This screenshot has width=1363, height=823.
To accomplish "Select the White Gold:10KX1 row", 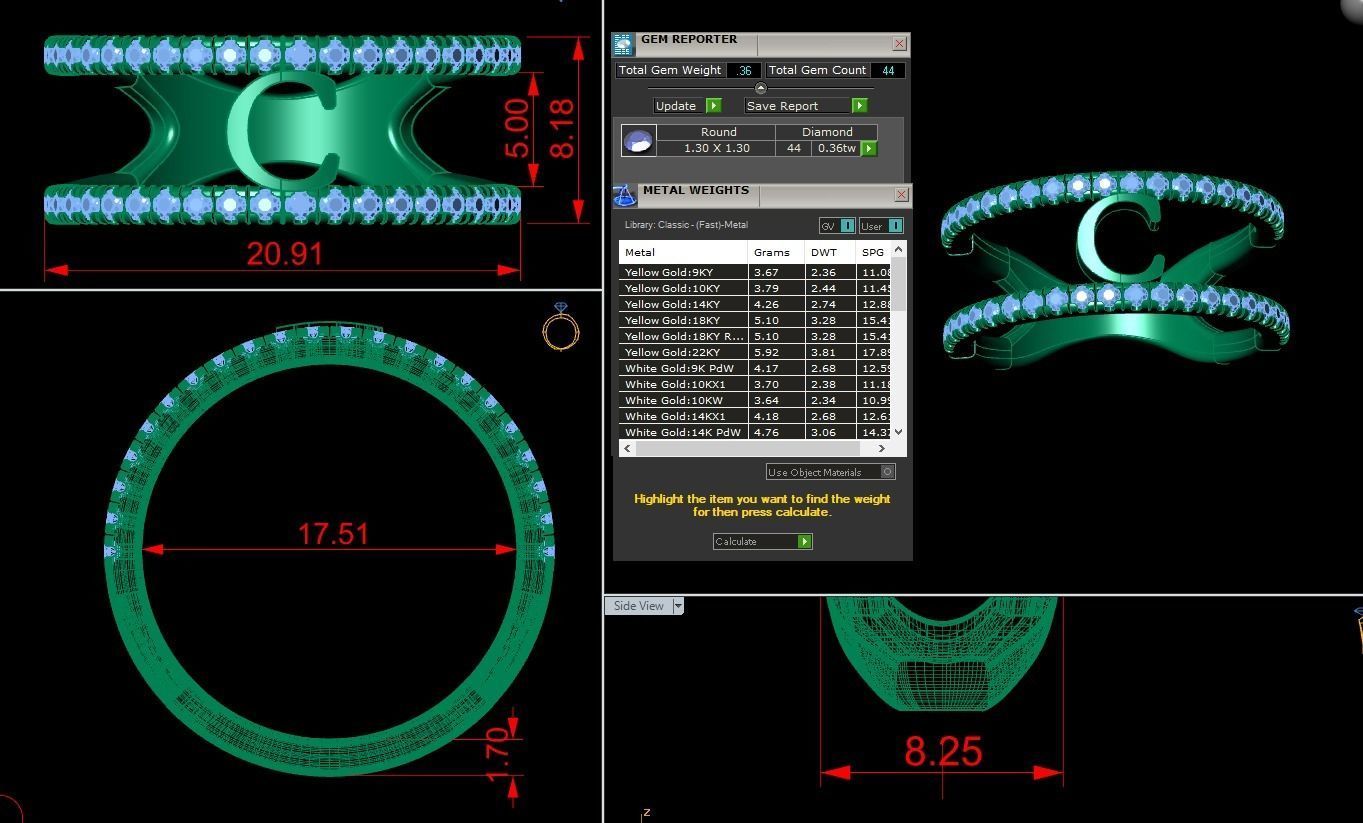I will coord(755,384).
